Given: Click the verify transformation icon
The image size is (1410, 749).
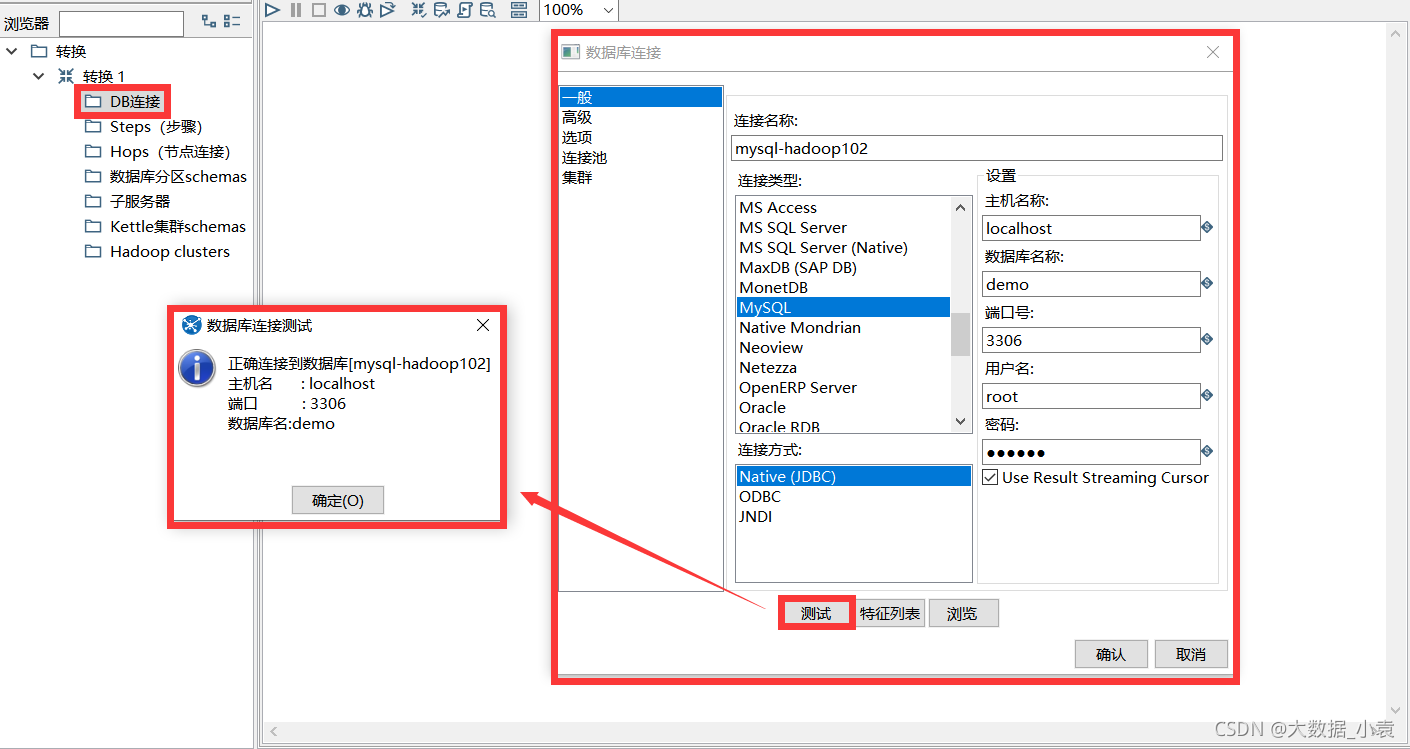Looking at the screenshot, I should pyautogui.click(x=419, y=10).
